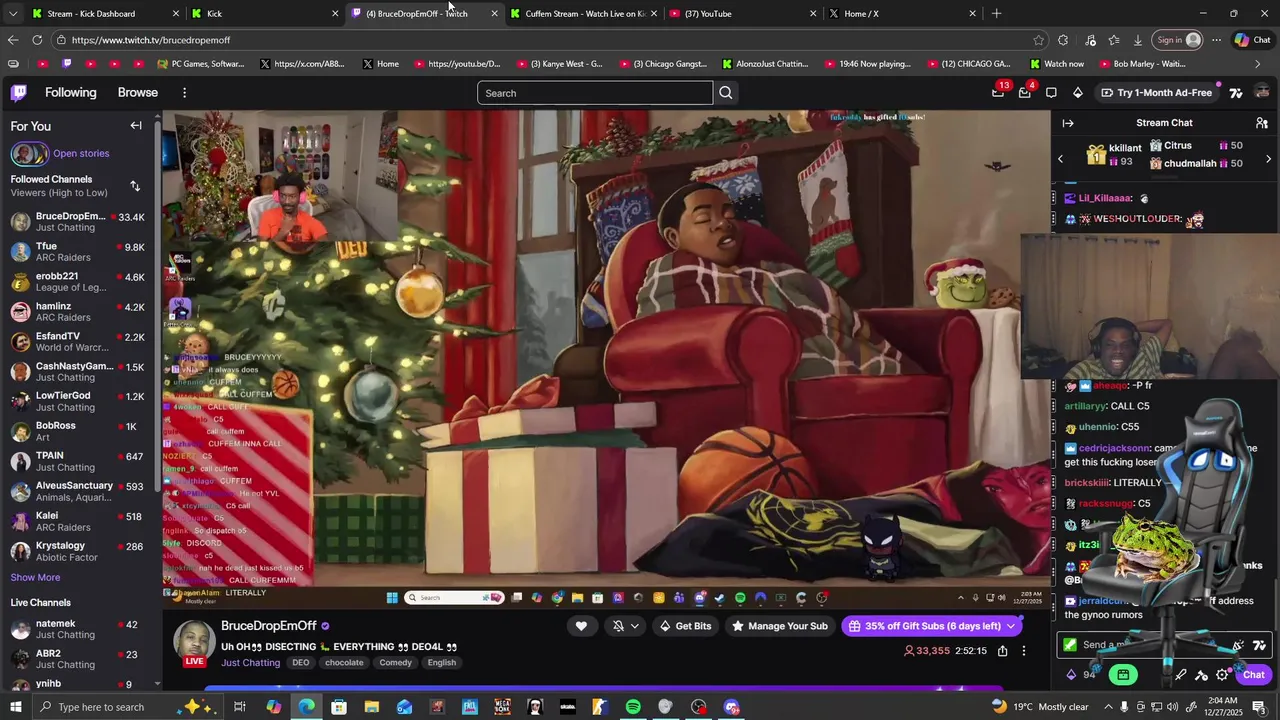Sort followed channels by viewers
Image resolution: width=1280 pixels, height=720 pixels.
135,186
